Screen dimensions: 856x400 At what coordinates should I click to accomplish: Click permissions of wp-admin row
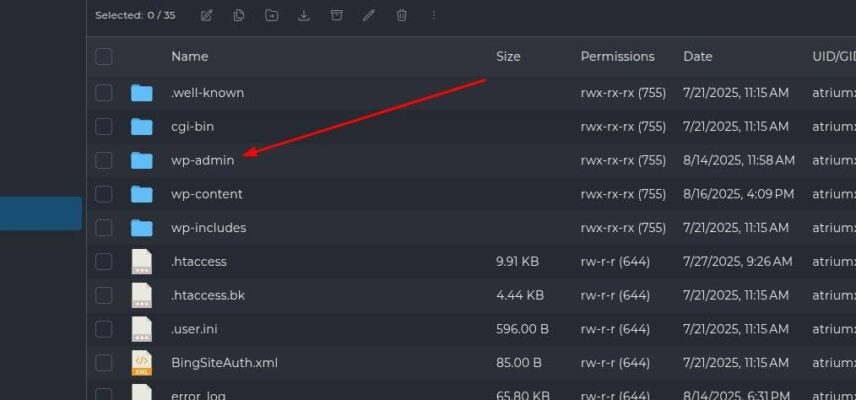coord(623,160)
